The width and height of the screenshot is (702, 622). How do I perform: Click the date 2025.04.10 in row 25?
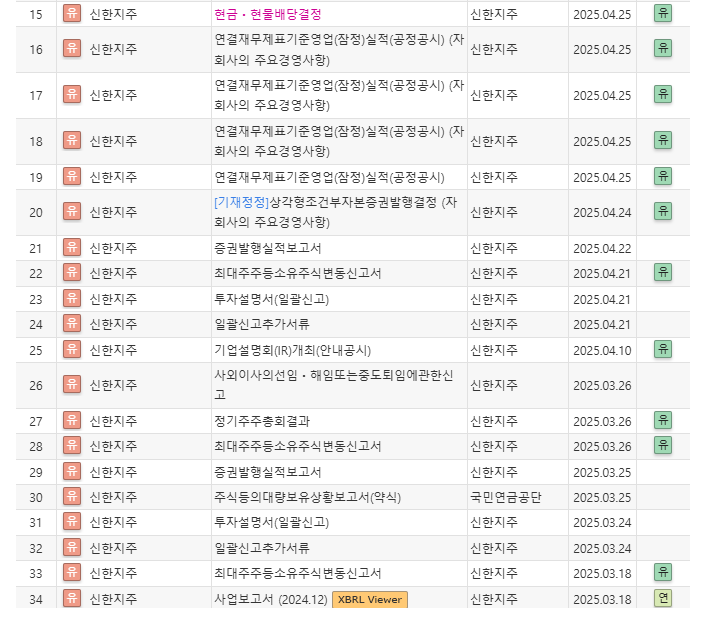click(x=602, y=350)
